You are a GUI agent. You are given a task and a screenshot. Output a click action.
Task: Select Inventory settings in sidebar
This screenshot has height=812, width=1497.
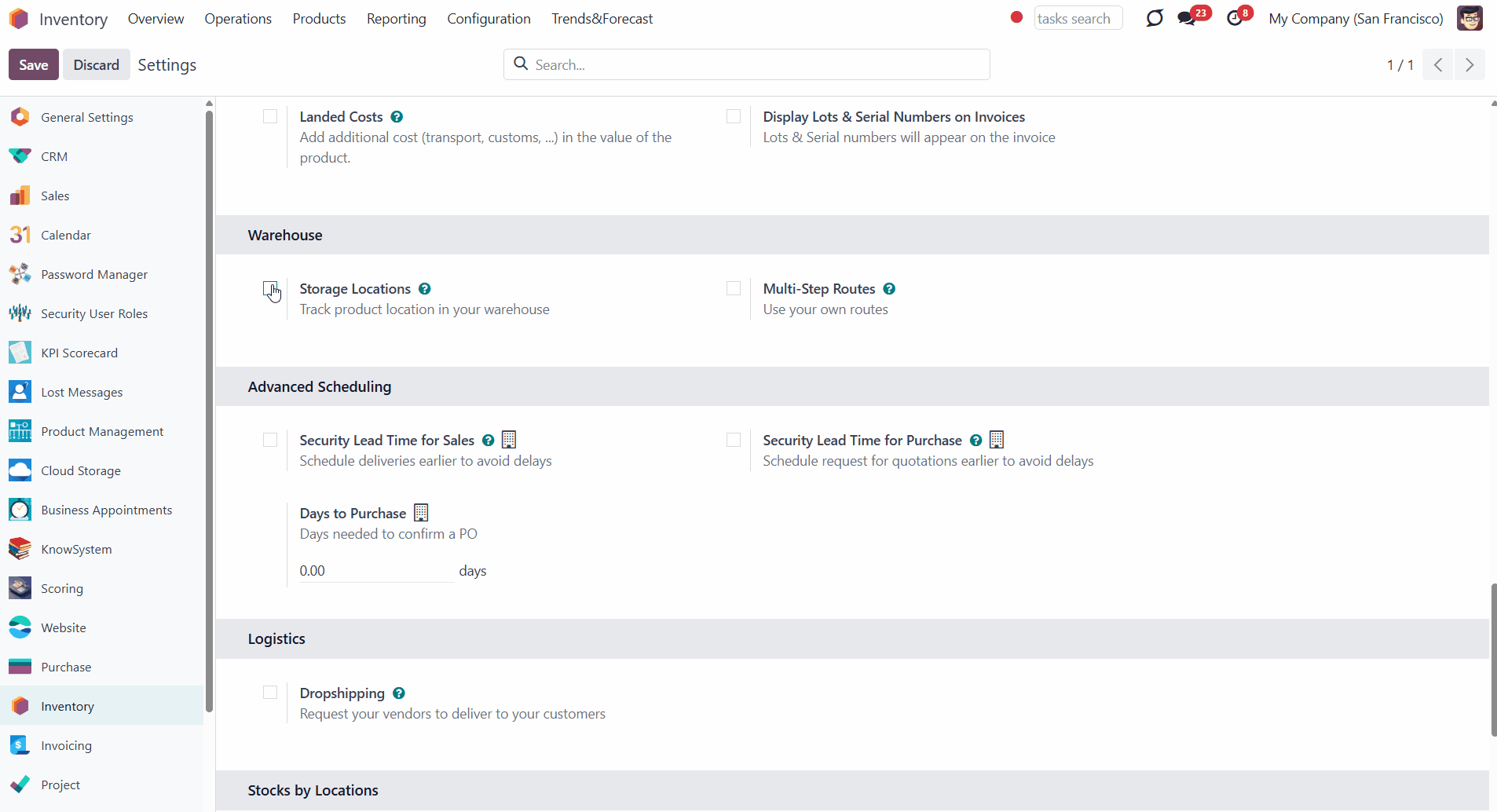coord(102,706)
